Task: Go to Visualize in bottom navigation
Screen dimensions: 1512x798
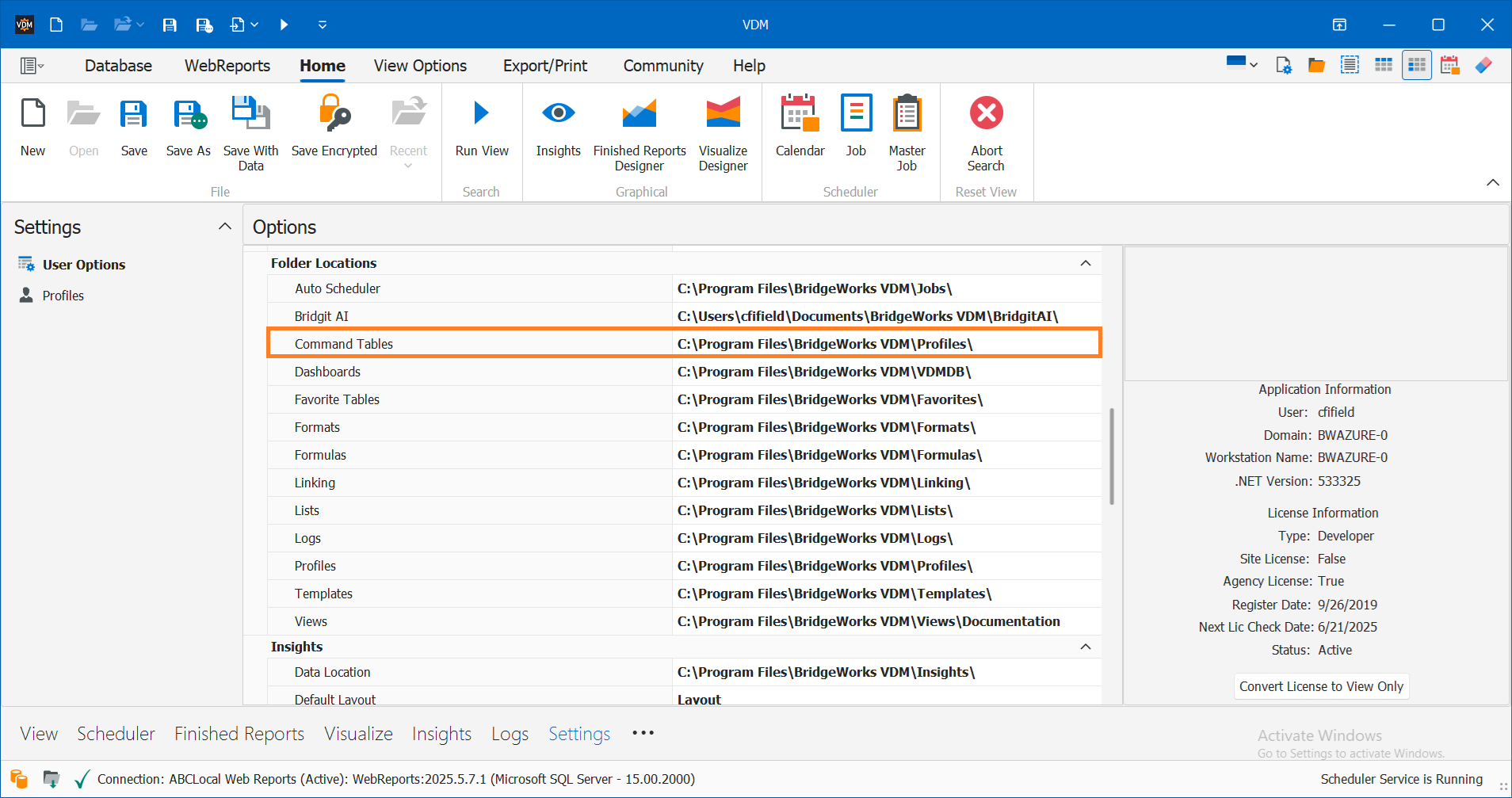Action: pyautogui.click(x=358, y=734)
